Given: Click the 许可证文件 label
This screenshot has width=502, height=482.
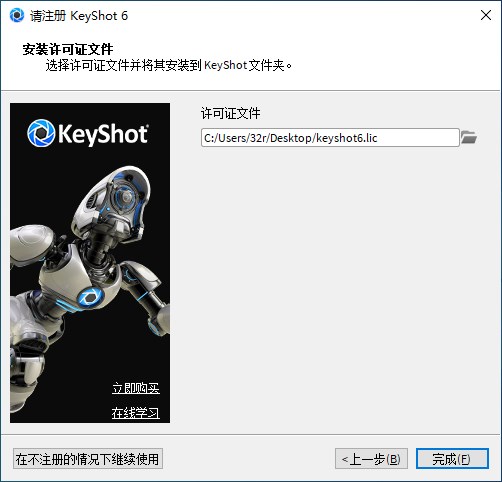Looking at the screenshot, I should (230, 113).
